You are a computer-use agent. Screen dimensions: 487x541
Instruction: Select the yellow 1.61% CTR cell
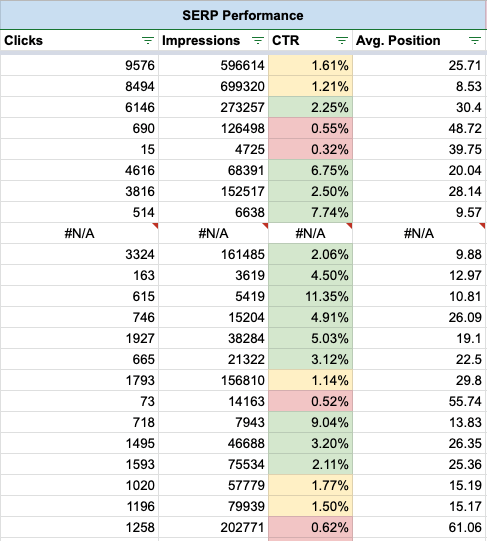311,65
